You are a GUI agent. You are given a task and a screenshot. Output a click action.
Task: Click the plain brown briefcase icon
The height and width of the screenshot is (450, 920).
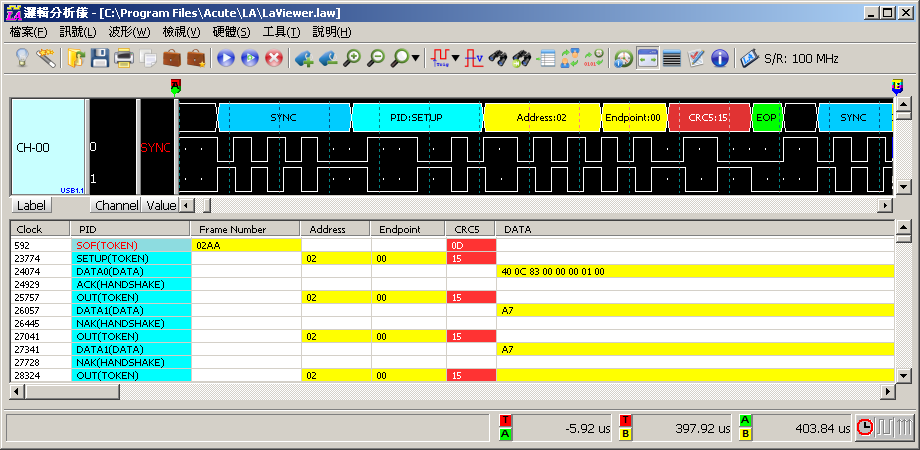point(172,58)
